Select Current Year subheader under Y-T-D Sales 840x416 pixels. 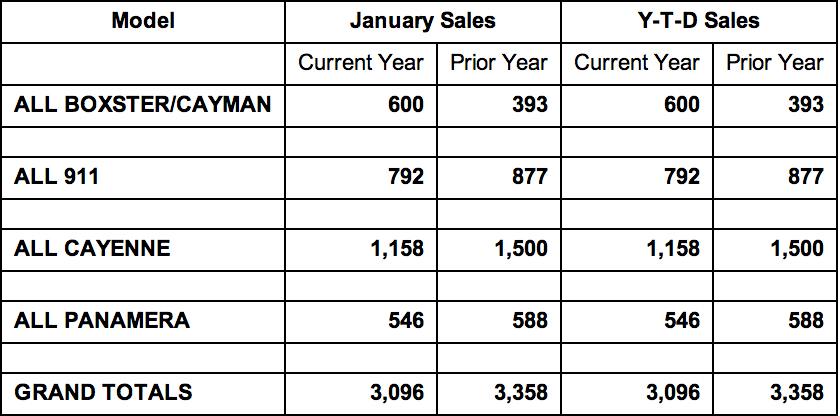pyautogui.click(x=637, y=63)
